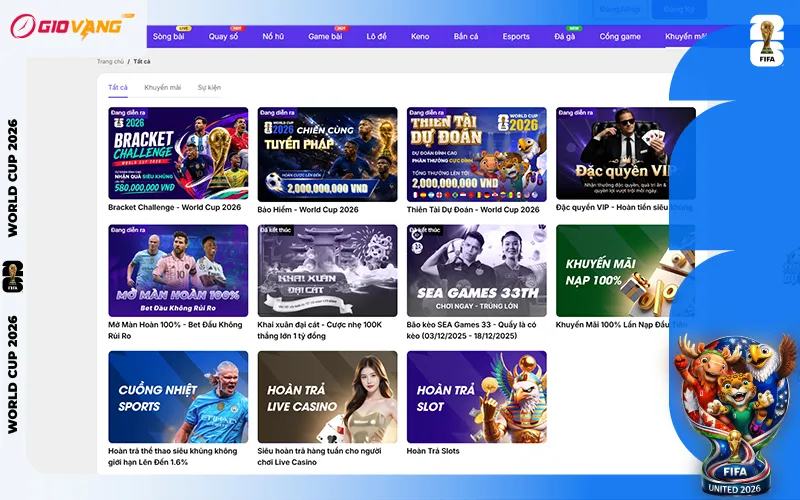This screenshot has height=500, width=800.
Task: Open the Esports menu
Action: [516, 37]
